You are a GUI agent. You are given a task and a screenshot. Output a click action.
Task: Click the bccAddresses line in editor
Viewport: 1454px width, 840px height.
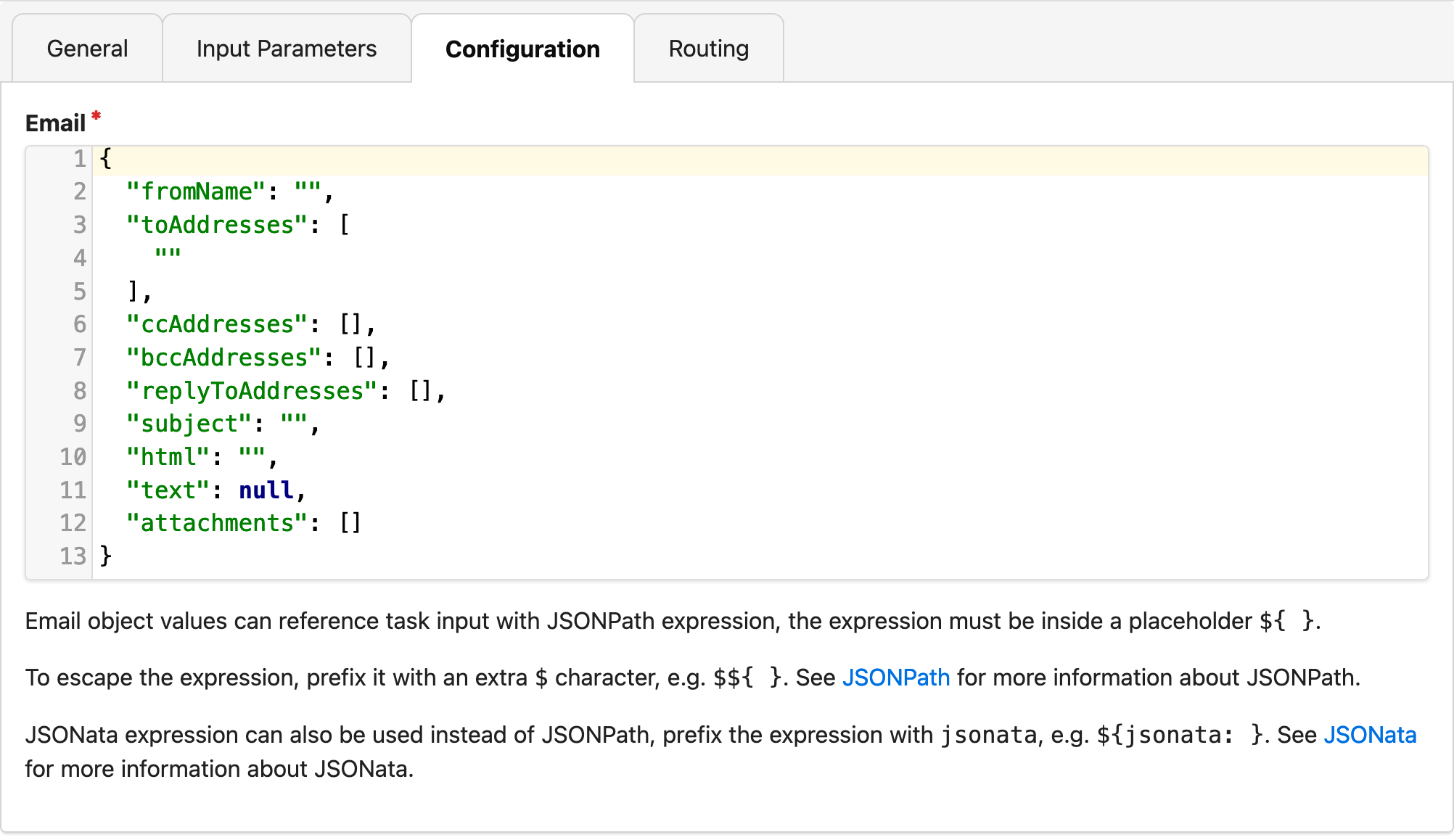(225, 358)
